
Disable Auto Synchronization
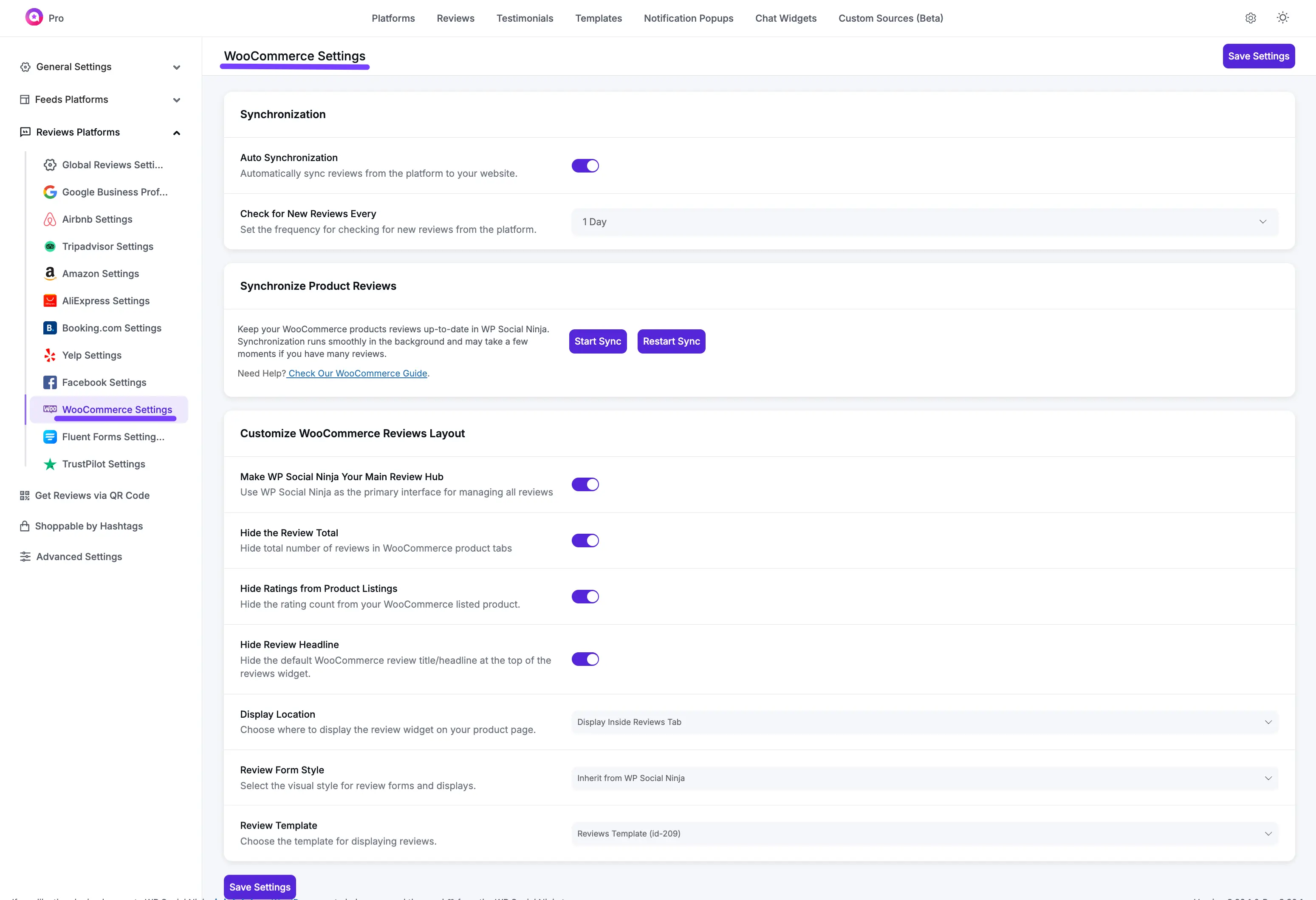585,165
